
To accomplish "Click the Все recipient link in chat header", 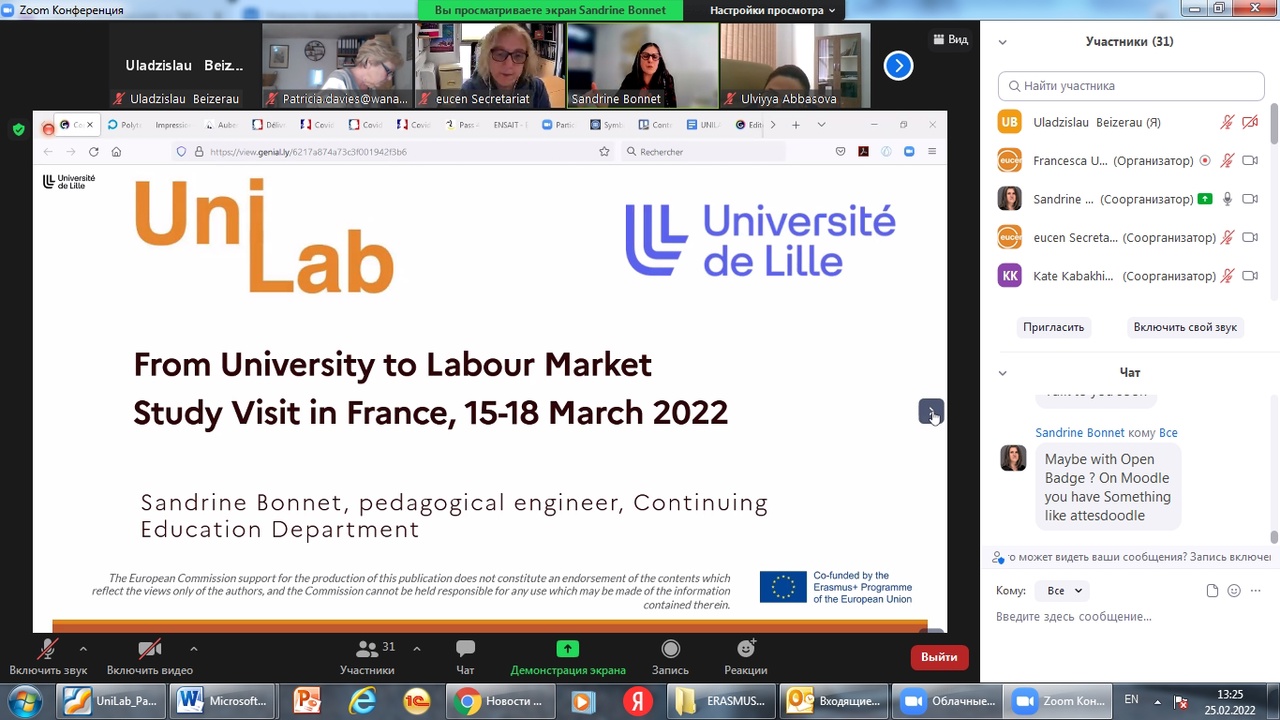I will pyautogui.click(x=1168, y=433).
